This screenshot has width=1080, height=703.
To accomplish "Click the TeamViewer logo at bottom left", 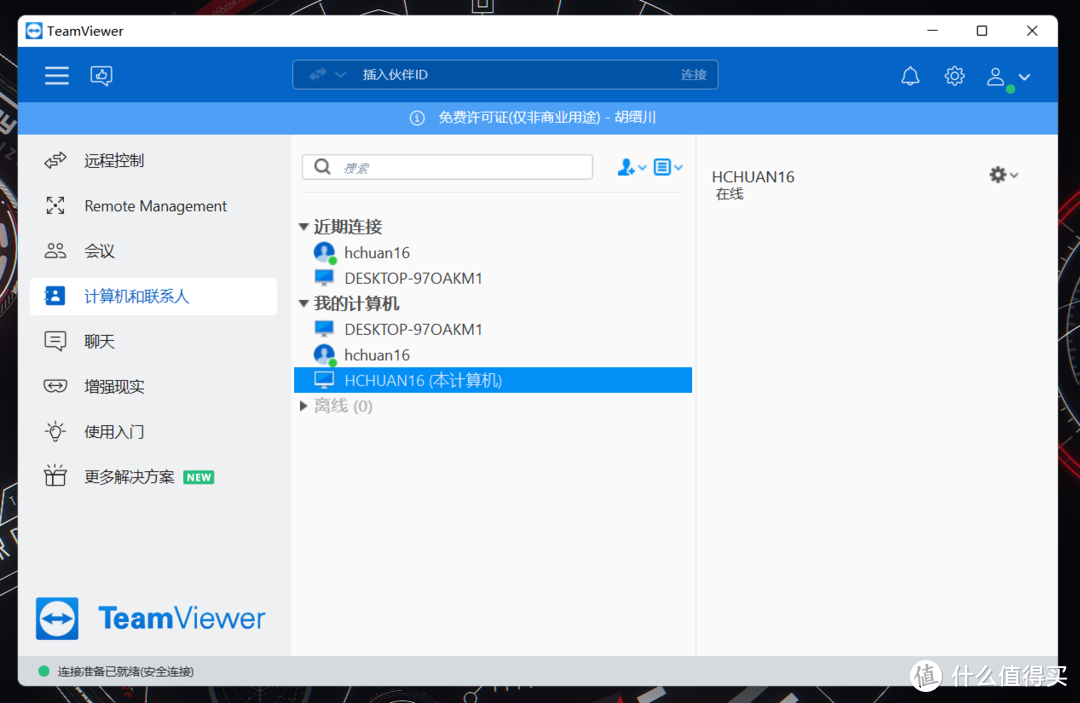I will (x=150, y=618).
